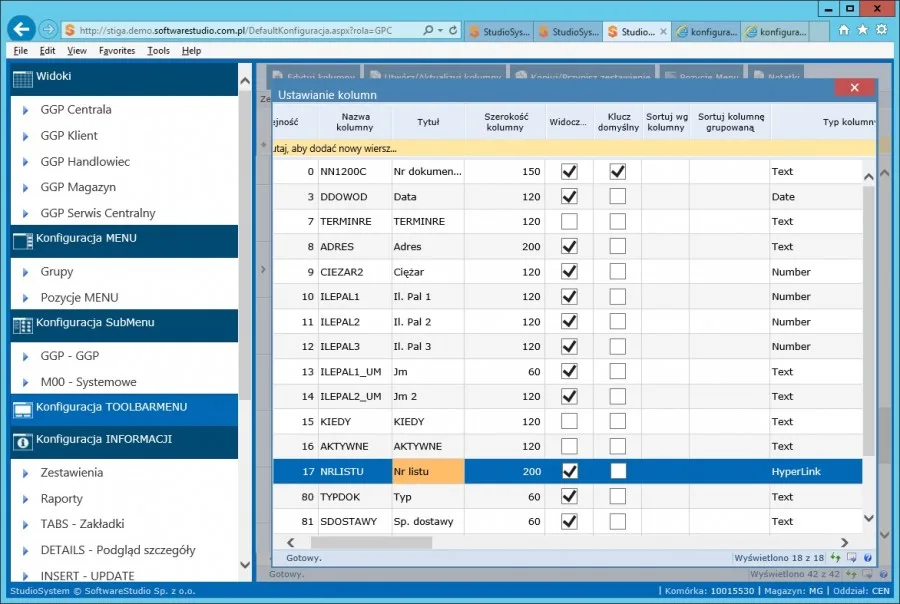Open the address bar dropdown arrow
The height and width of the screenshot is (604, 900).
(440, 30)
